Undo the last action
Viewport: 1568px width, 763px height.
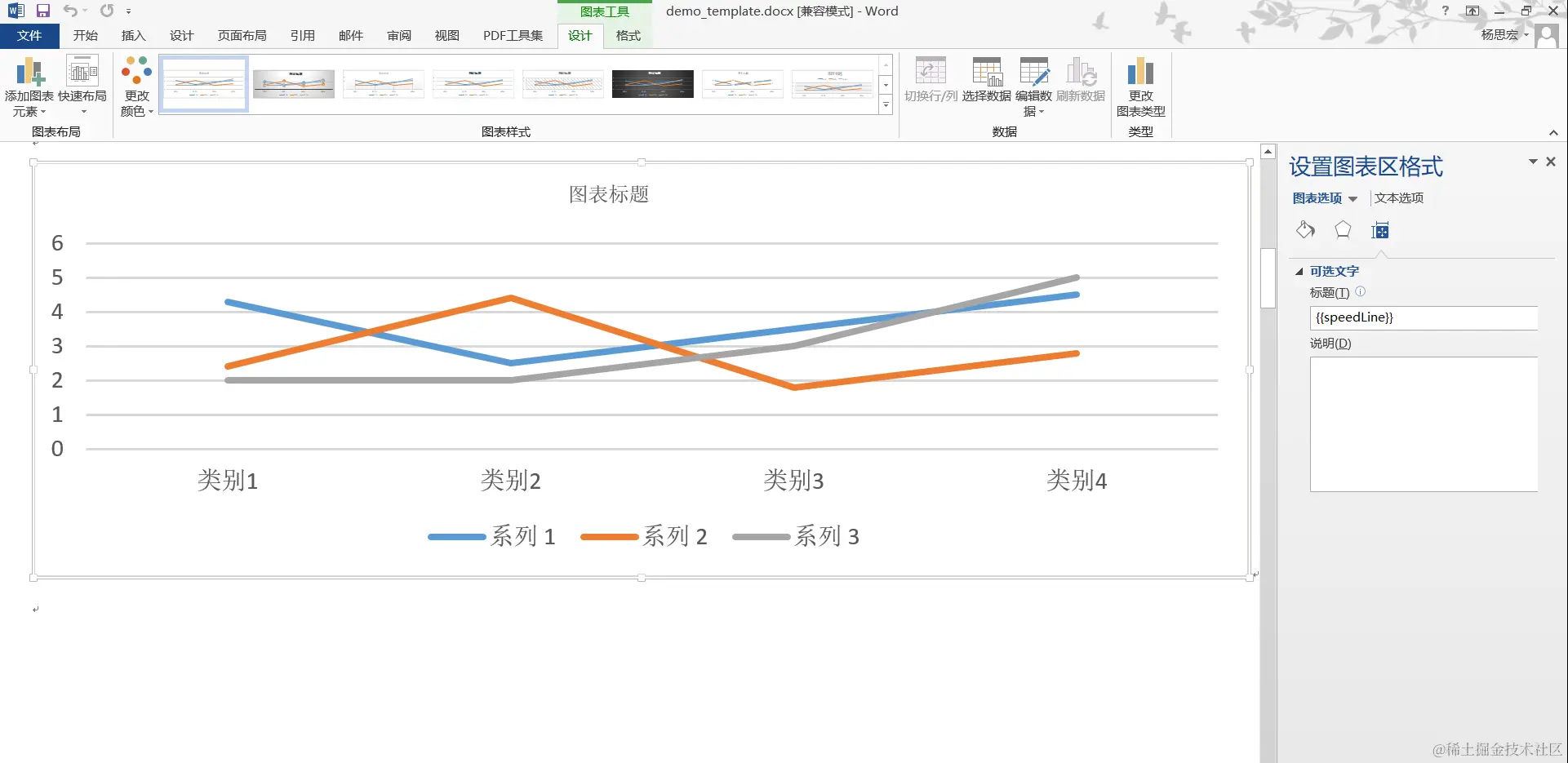coord(70,11)
